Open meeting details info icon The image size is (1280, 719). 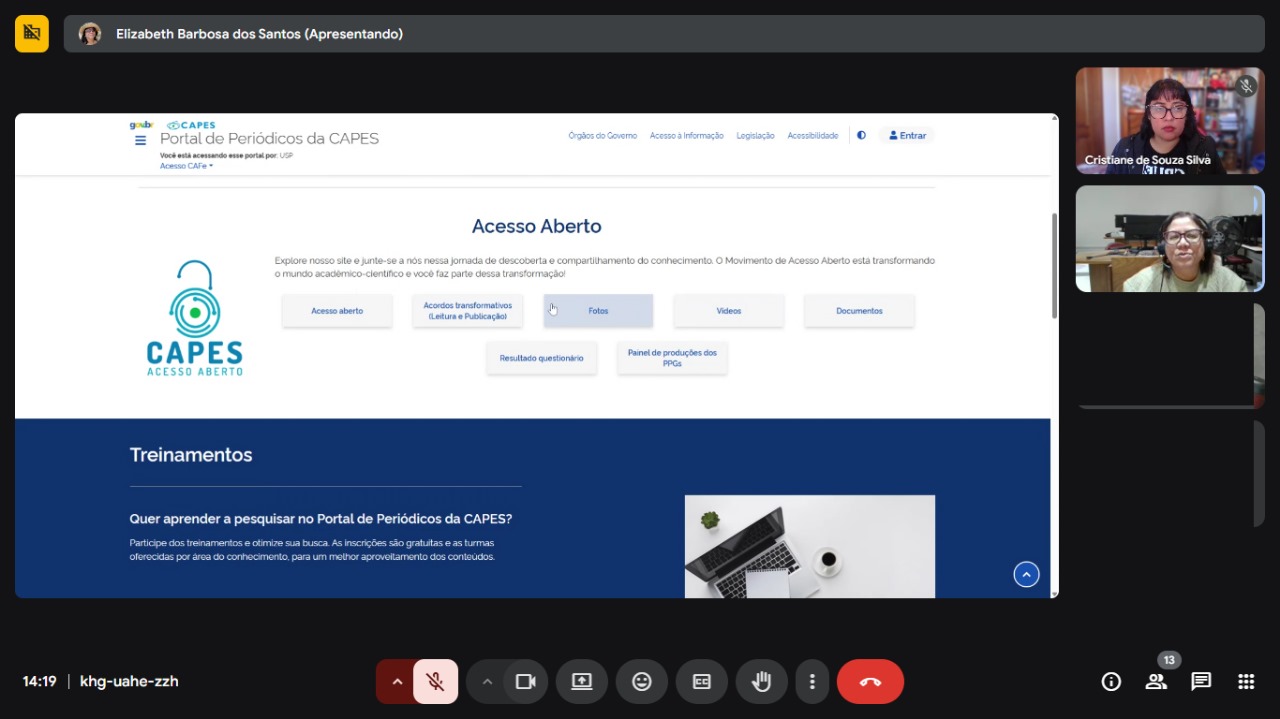point(1111,682)
